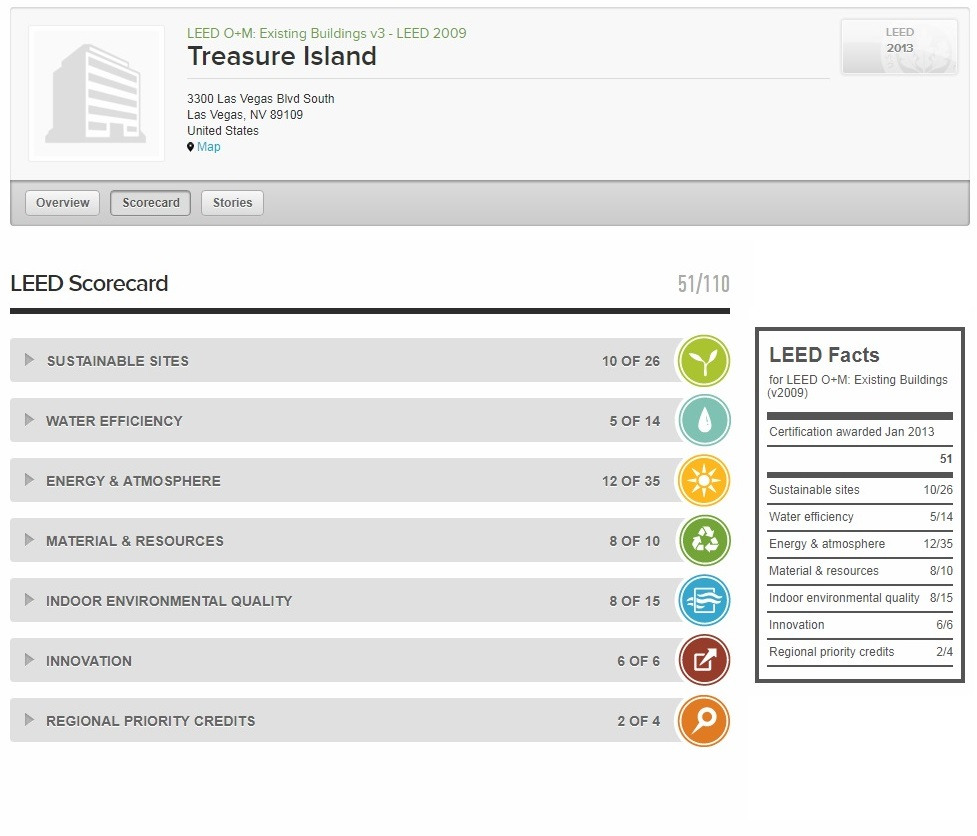Click the WATER EFFICIENCY row label
Screen dimensions: 977x836
[114, 421]
